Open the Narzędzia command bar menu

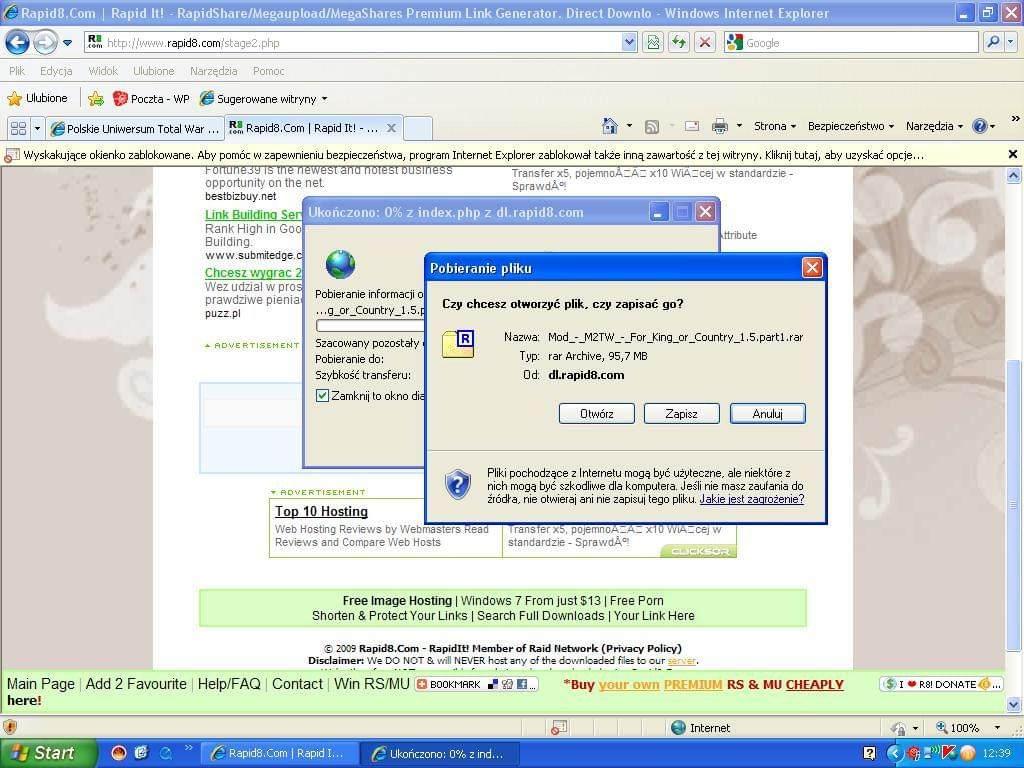point(934,126)
